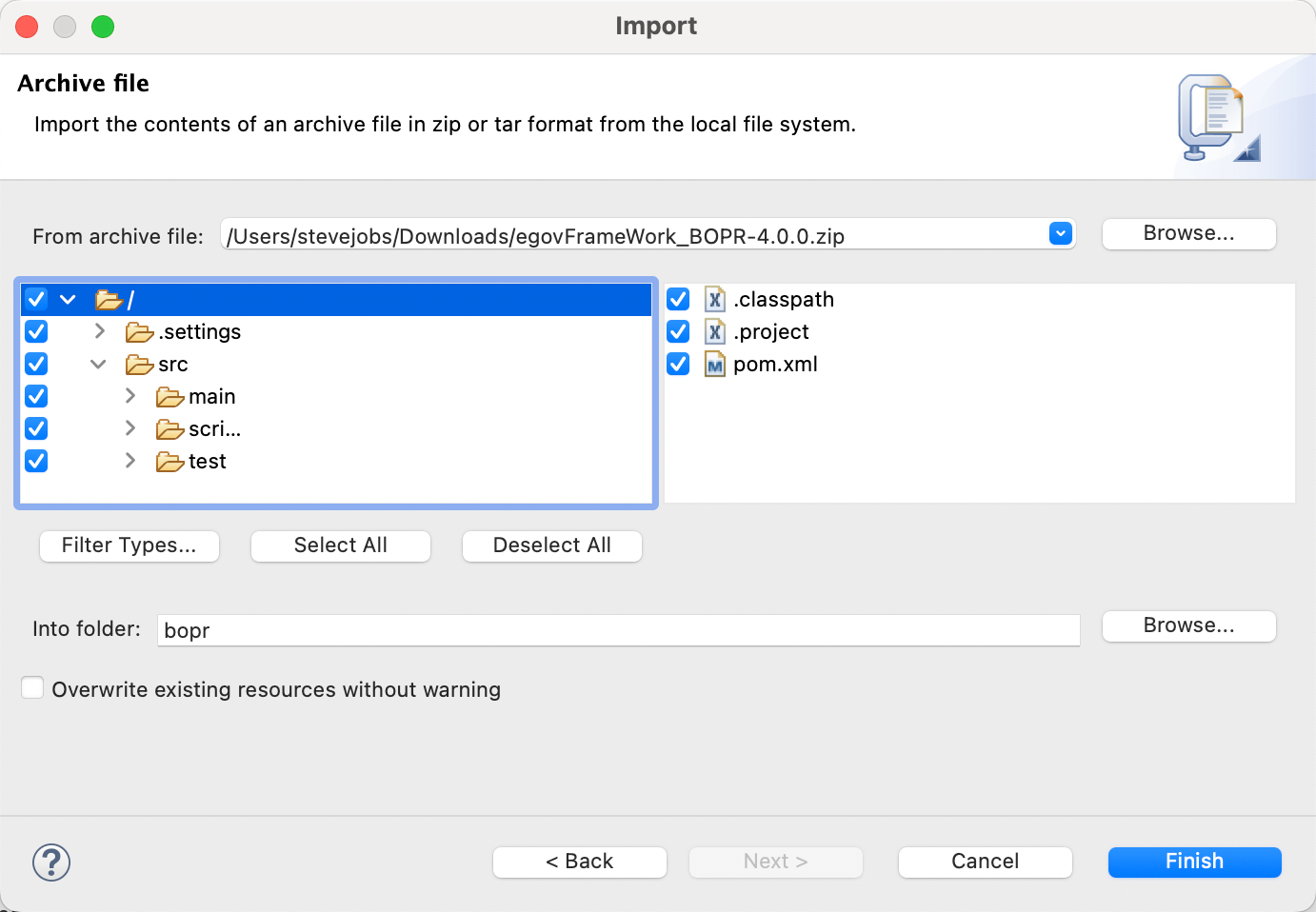Image resolution: width=1316 pixels, height=912 pixels.
Task: Click the help question mark icon
Action: click(51, 862)
